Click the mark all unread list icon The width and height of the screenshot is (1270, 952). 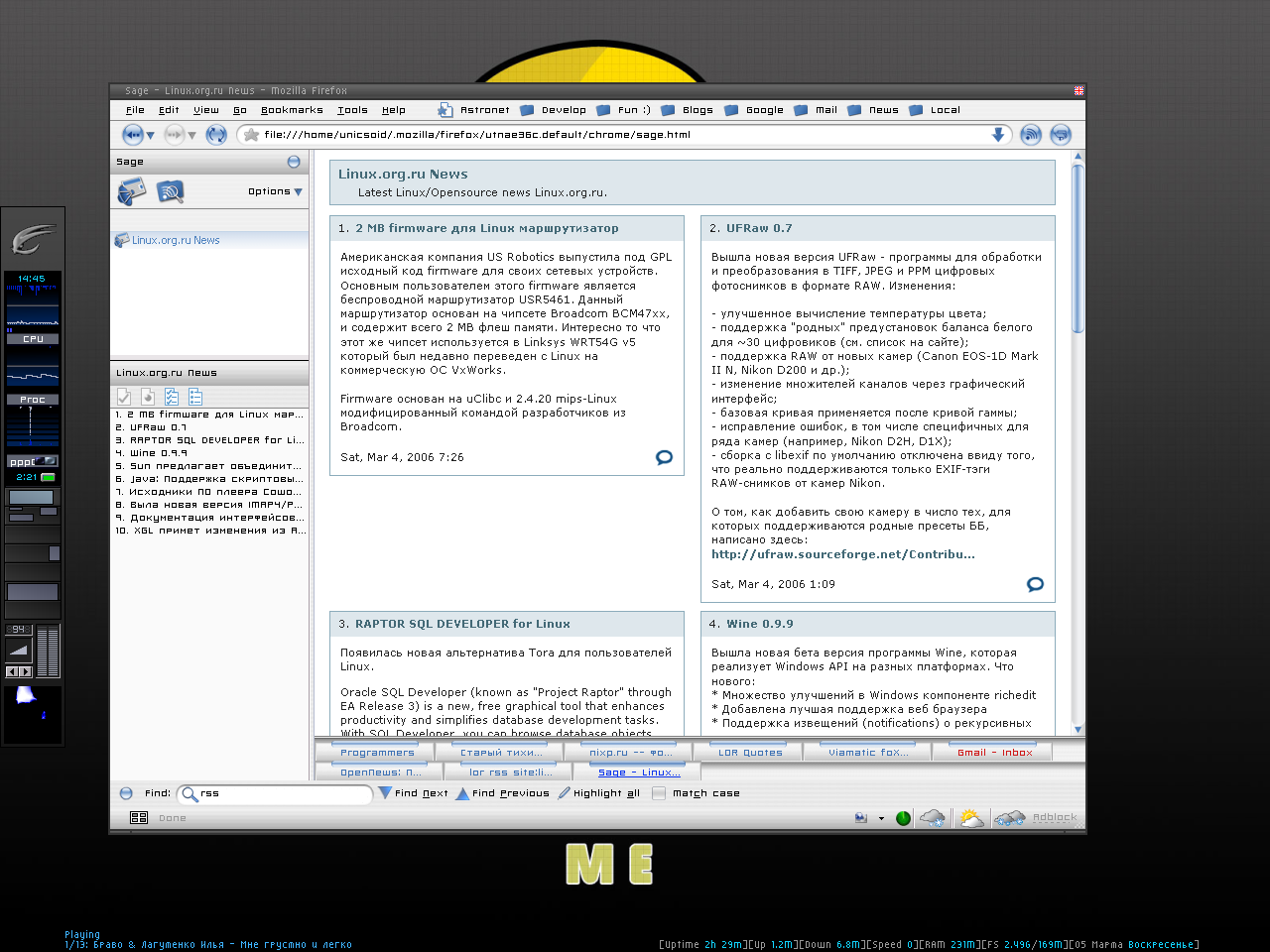tap(195, 397)
